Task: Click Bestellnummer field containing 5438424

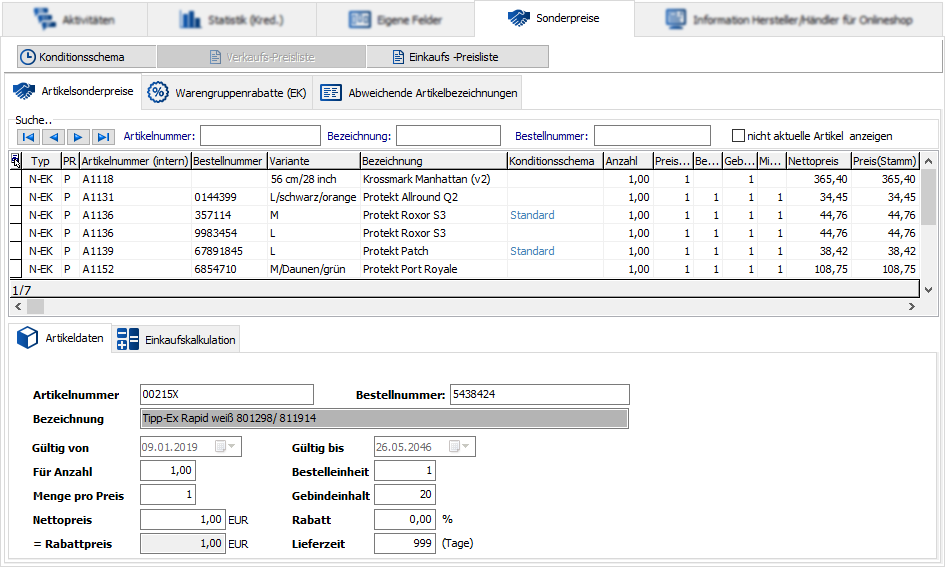Action: point(540,394)
